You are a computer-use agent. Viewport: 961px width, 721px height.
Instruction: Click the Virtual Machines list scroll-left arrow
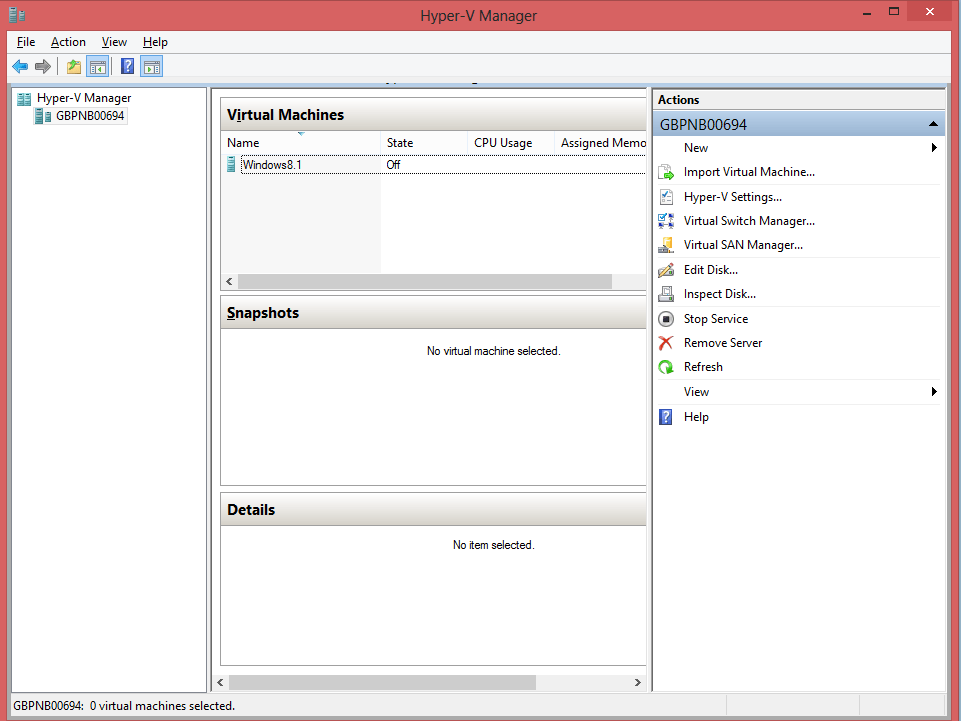229,281
